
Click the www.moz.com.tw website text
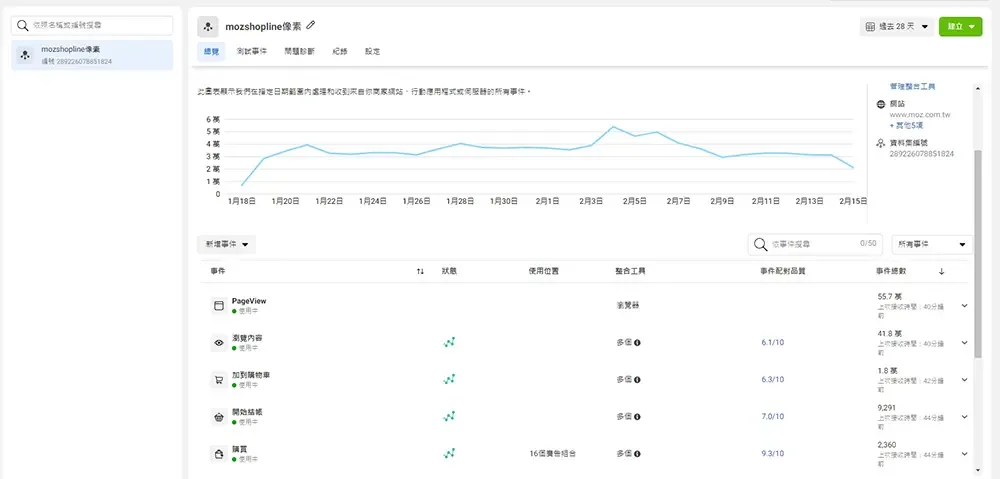pyautogui.click(x=920, y=115)
